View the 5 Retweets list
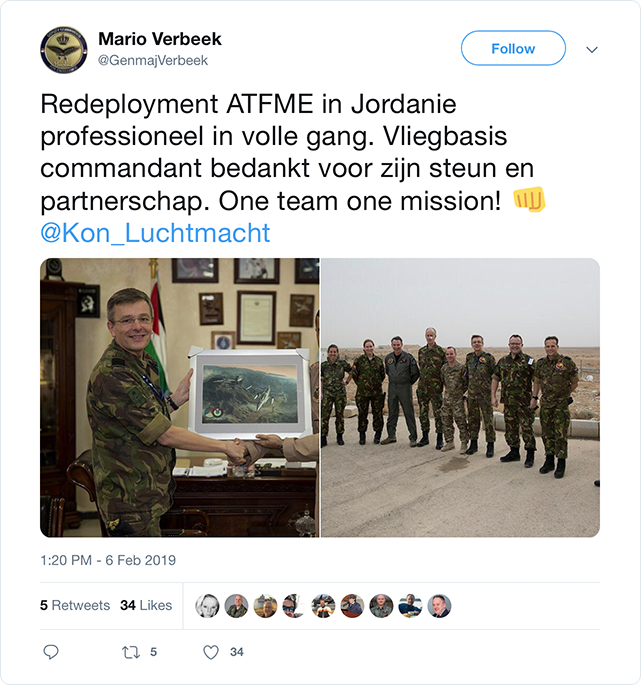Screen dimensions: 641x685 [x=75, y=605]
